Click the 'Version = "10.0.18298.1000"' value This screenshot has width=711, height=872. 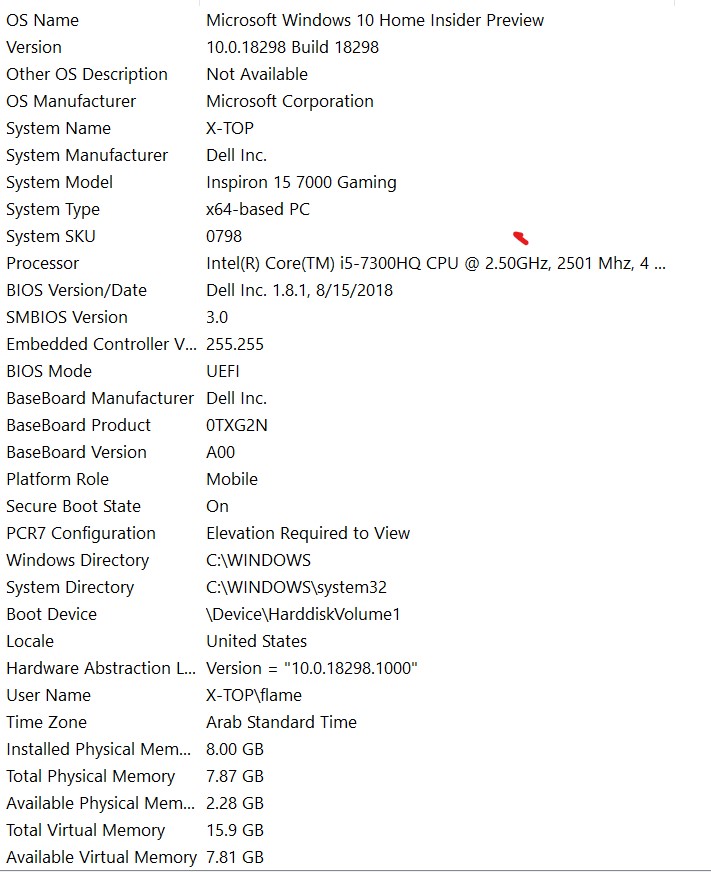(x=312, y=668)
